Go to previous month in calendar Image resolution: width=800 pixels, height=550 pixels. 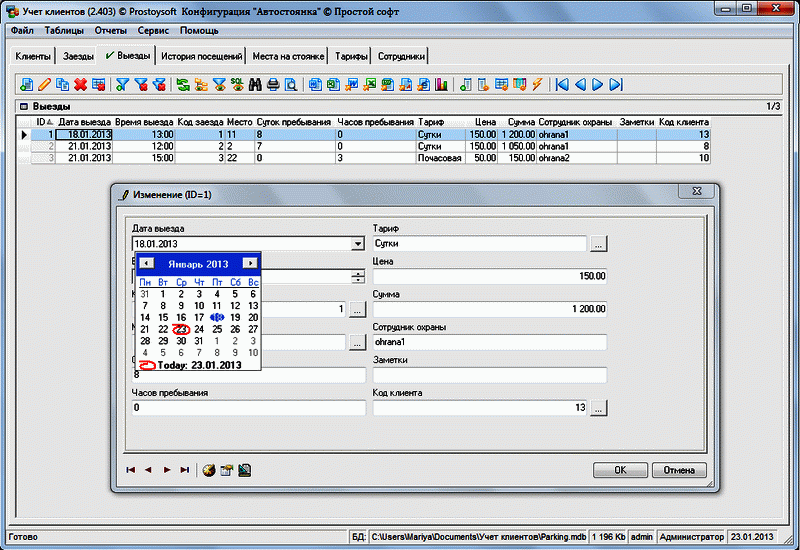(146, 263)
